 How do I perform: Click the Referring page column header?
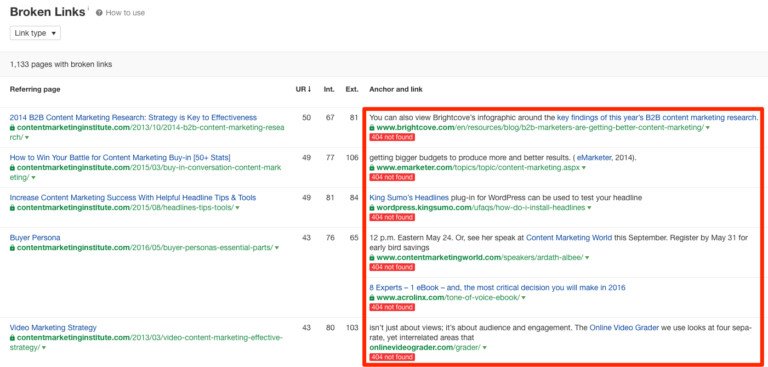[35, 89]
